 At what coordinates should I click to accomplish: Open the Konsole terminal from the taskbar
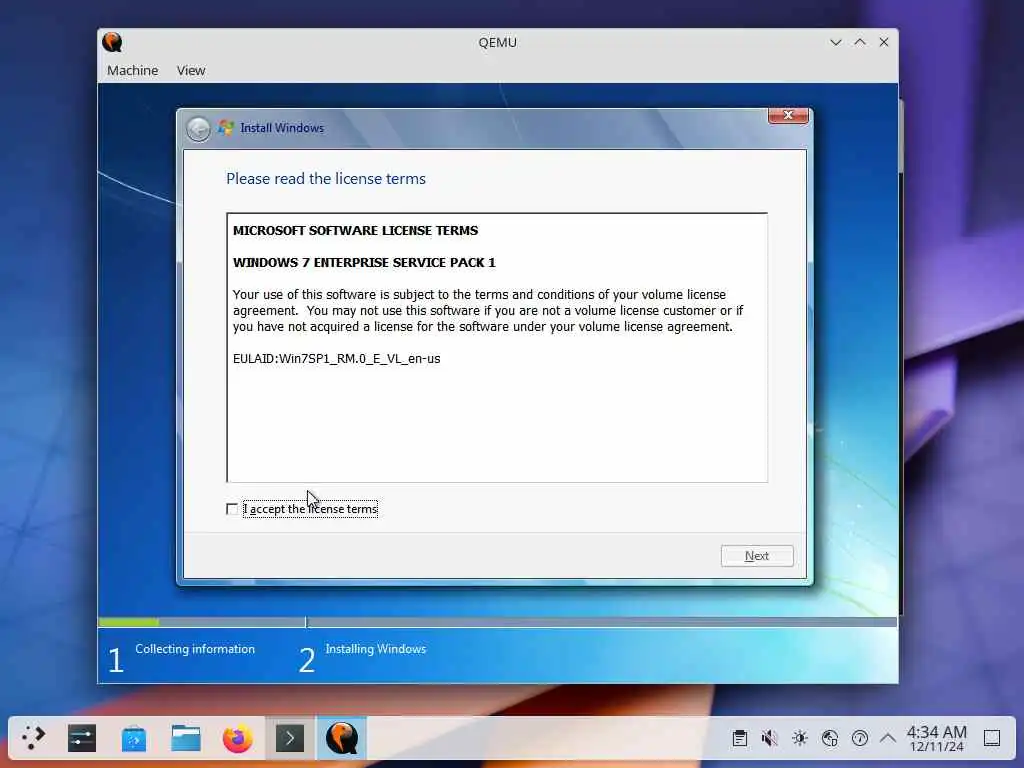click(290, 738)
